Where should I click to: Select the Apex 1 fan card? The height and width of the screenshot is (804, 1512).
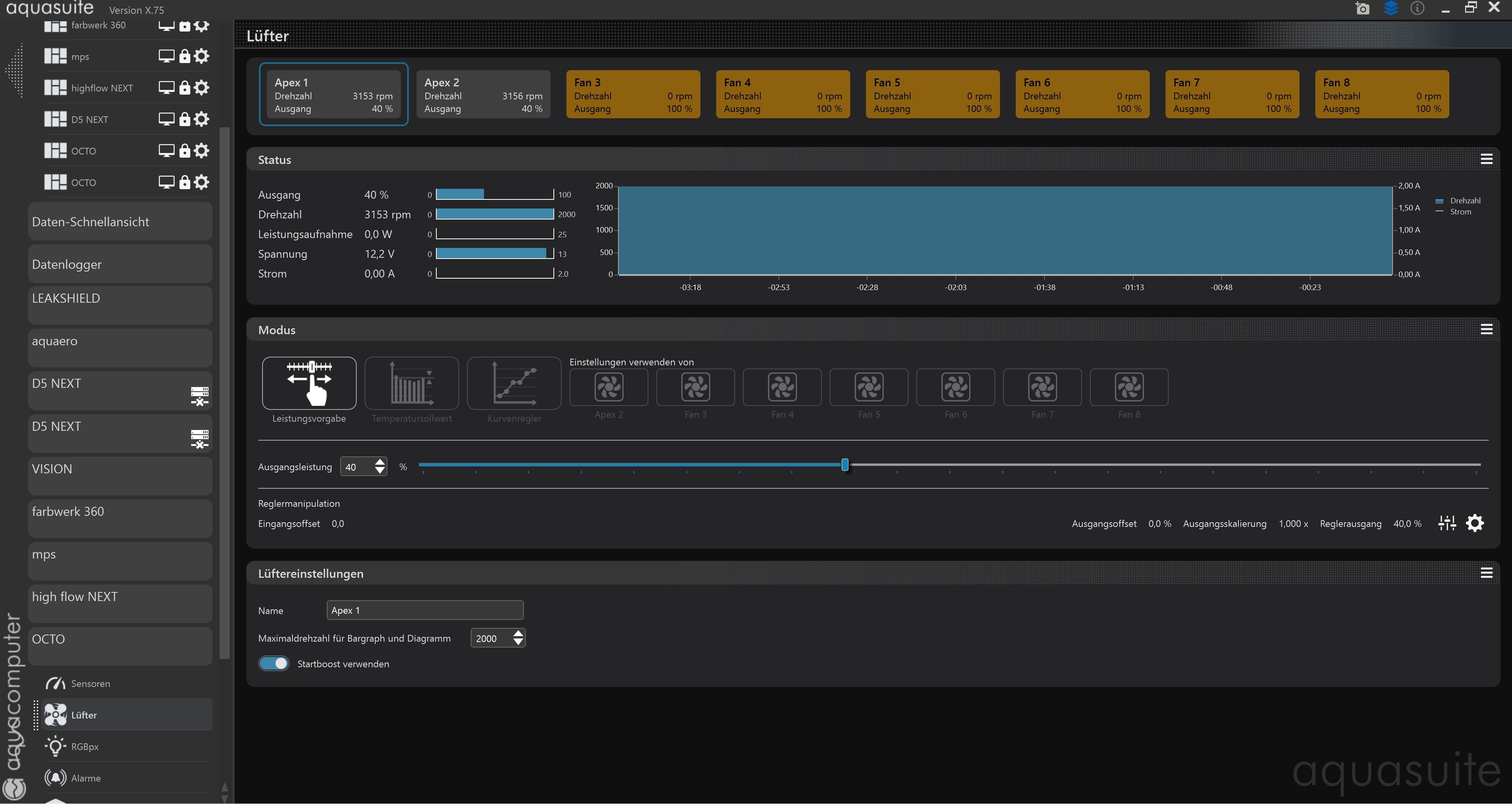[333, 95]
